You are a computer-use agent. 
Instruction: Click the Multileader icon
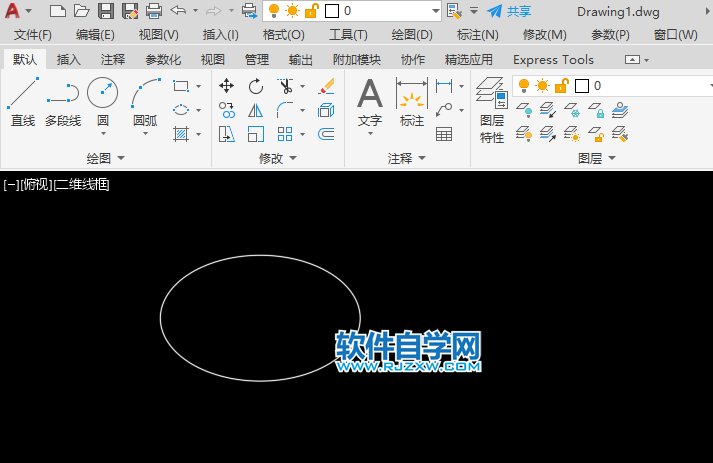click(444, 110)
